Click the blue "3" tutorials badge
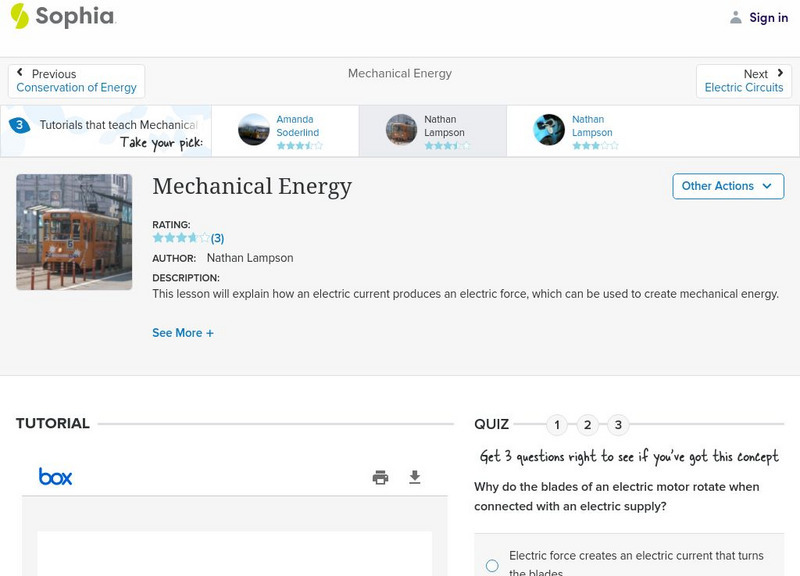Viewport: 800px width, 576px height. click(18, 124)
